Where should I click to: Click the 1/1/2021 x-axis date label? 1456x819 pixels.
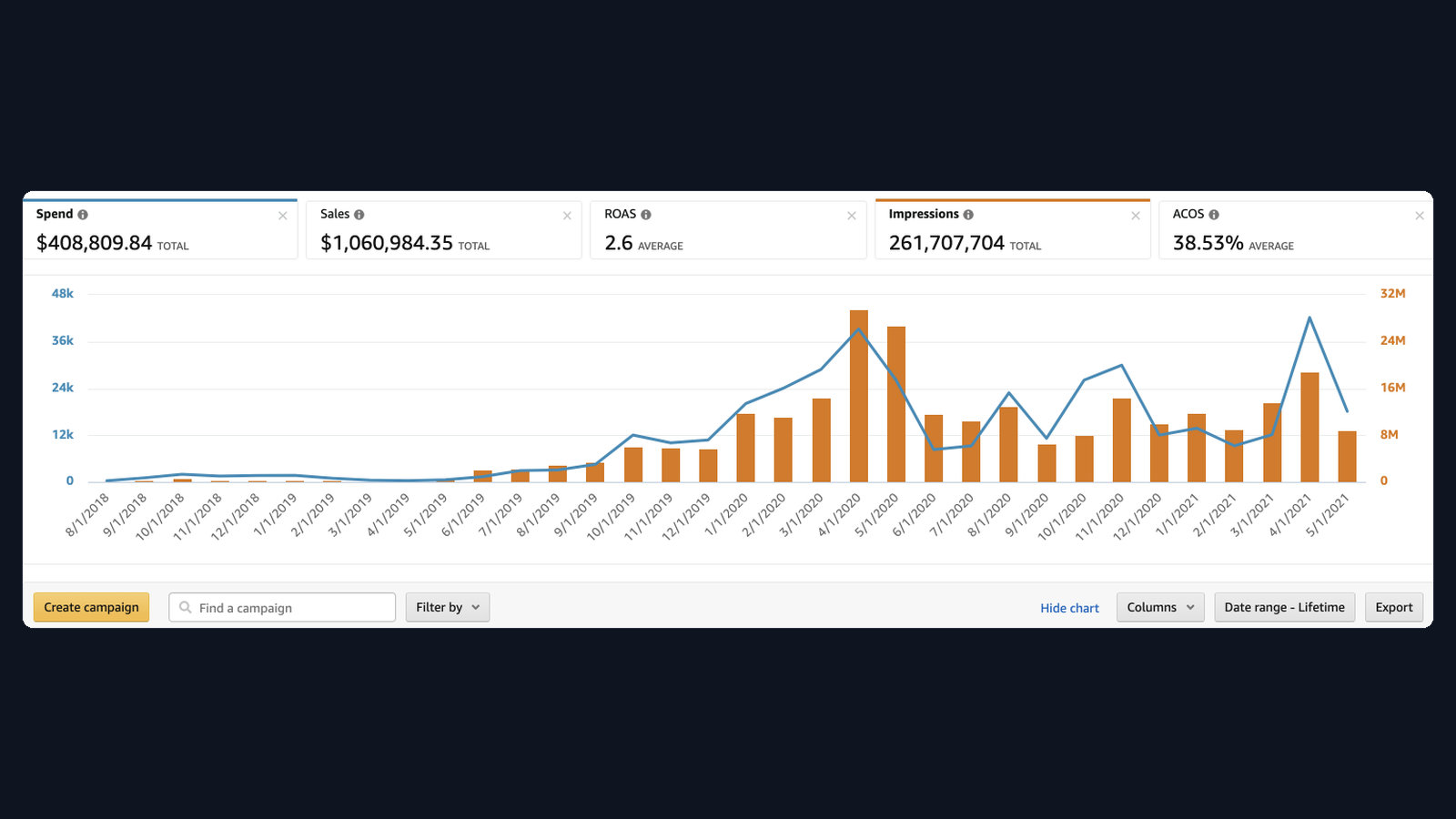1177,515
